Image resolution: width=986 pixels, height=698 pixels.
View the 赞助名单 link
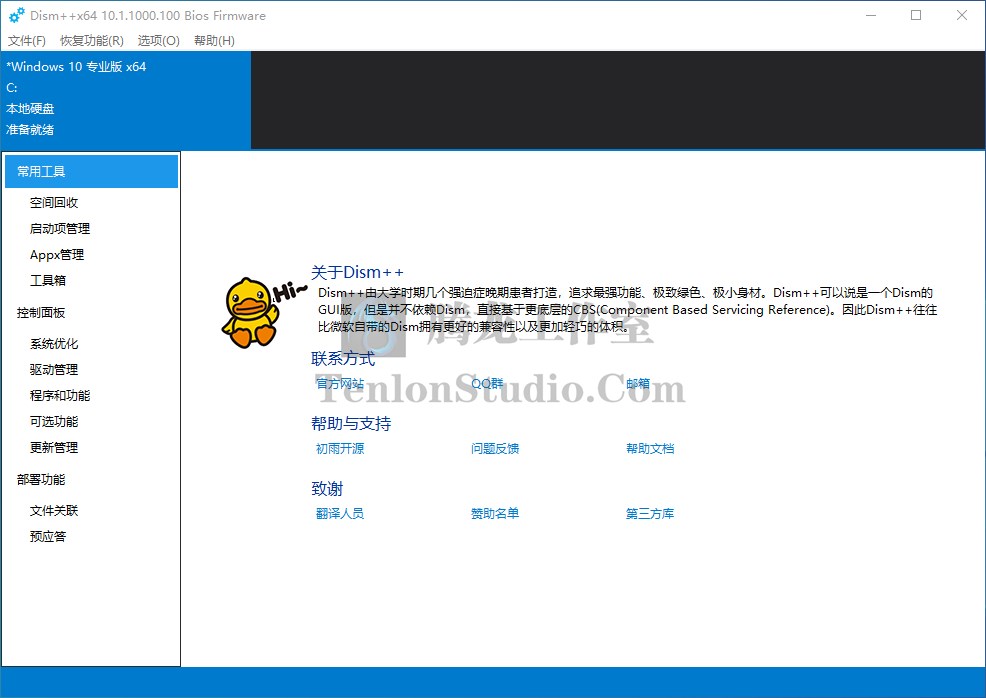(495, 514)
